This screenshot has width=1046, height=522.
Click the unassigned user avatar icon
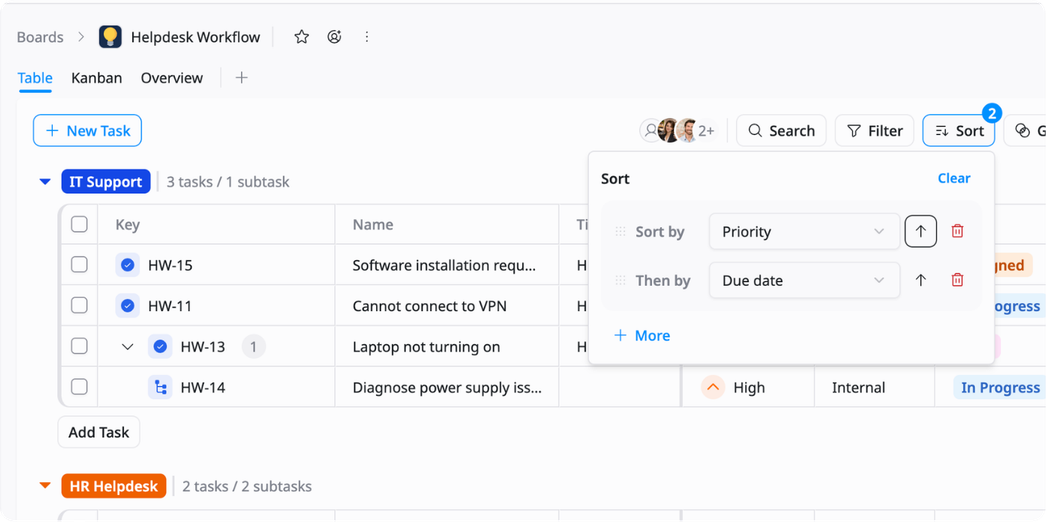tap(650, 131)
